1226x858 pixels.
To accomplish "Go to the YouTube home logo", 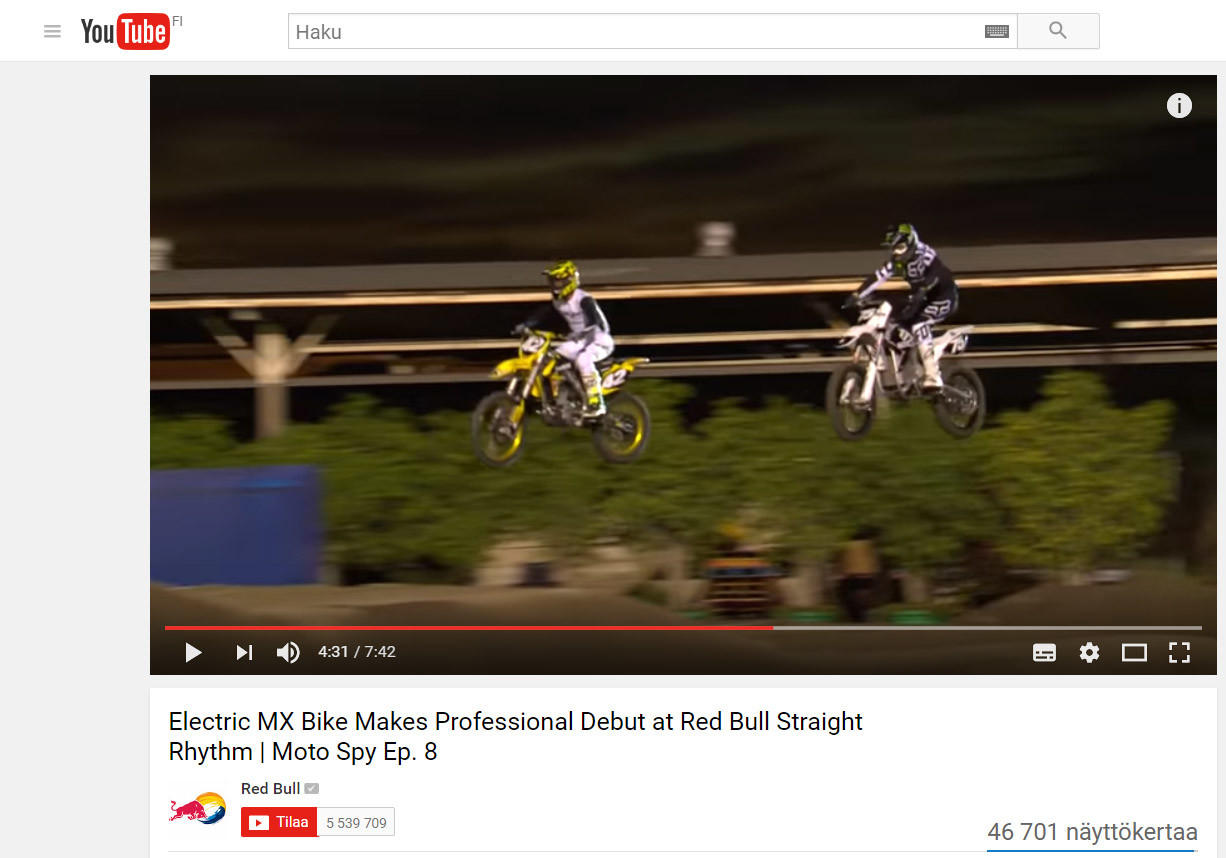I will (126, 32).
